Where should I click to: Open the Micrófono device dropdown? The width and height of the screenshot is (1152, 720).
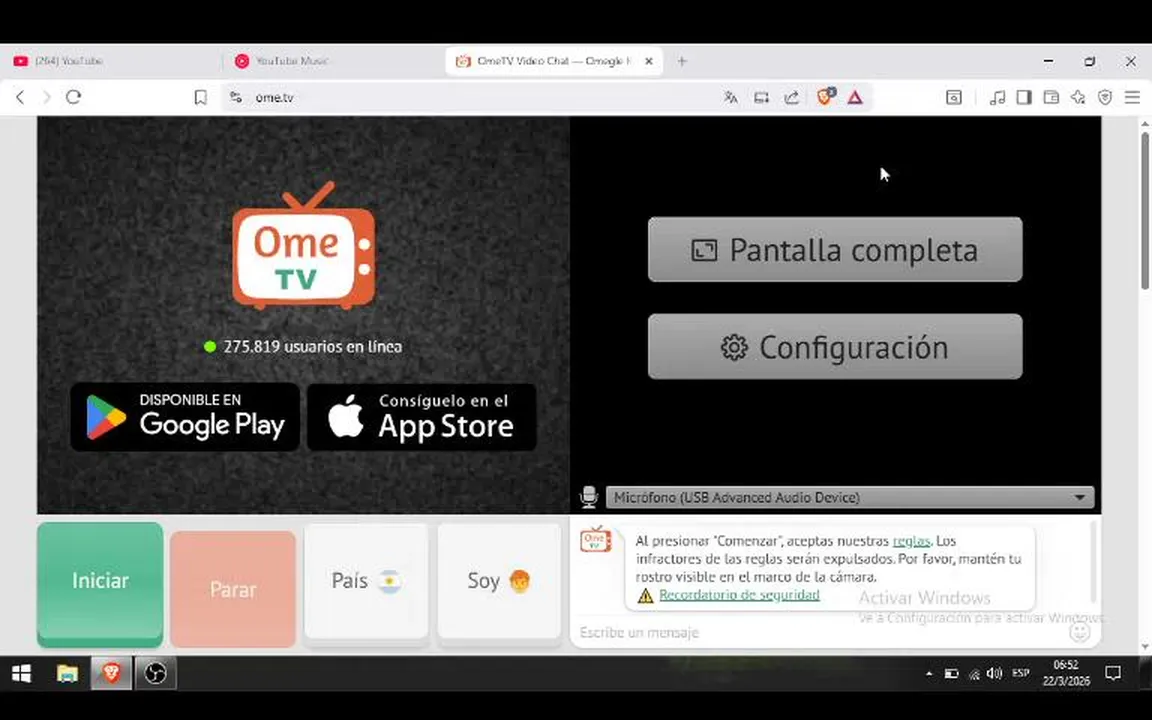tap(850, 497)
